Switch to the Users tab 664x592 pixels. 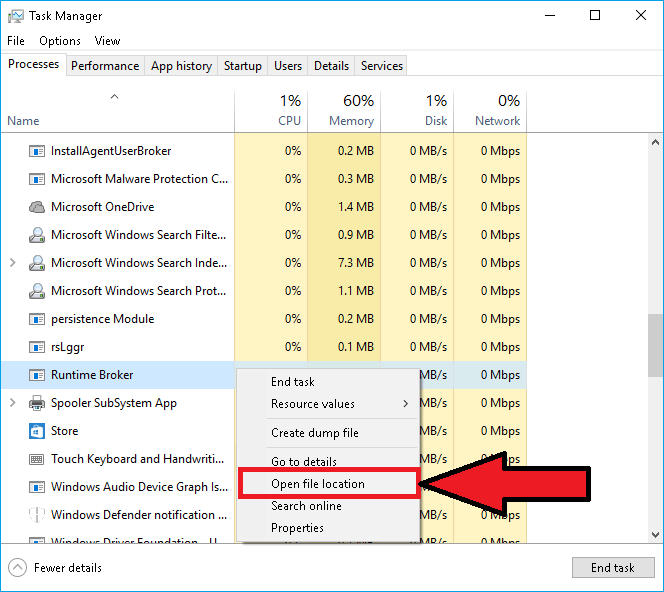288,66
